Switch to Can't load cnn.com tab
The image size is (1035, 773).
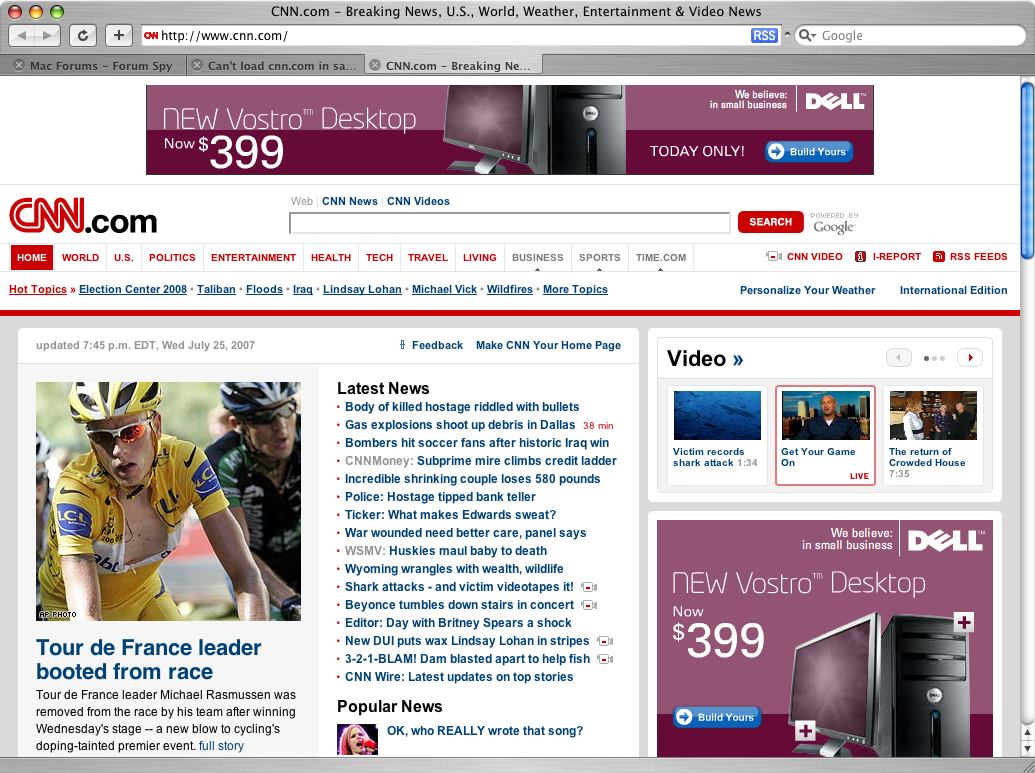coord(281,65)
